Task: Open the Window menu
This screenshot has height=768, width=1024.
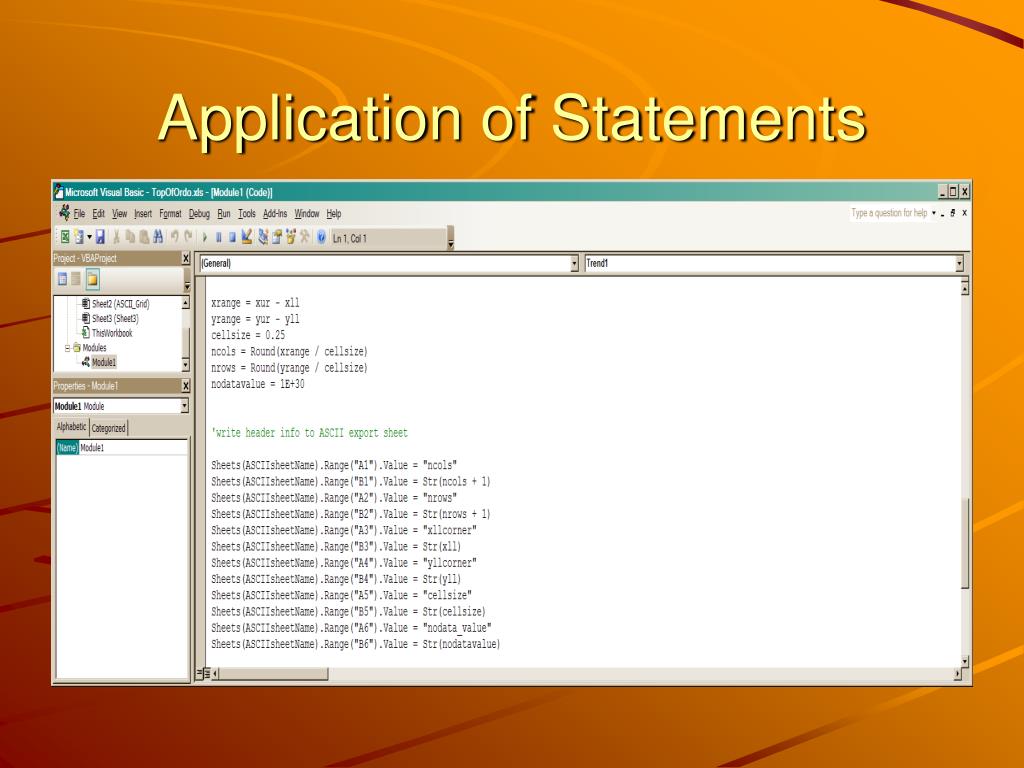Action: pos(306,214)
